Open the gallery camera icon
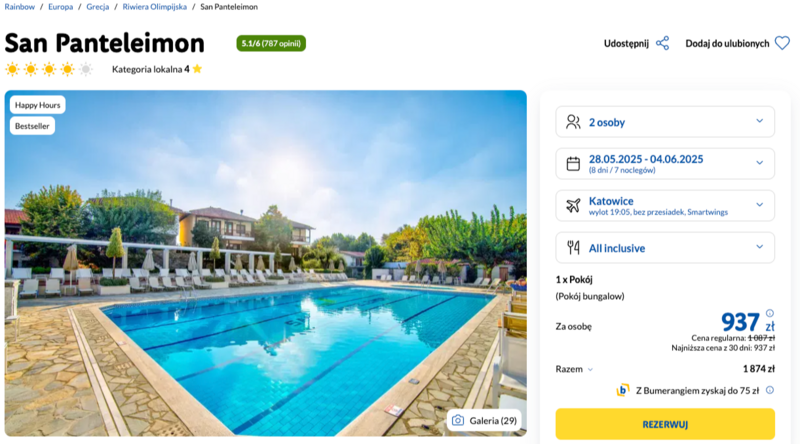Viewport: 800px width, 444px height. tap(458, 421)
